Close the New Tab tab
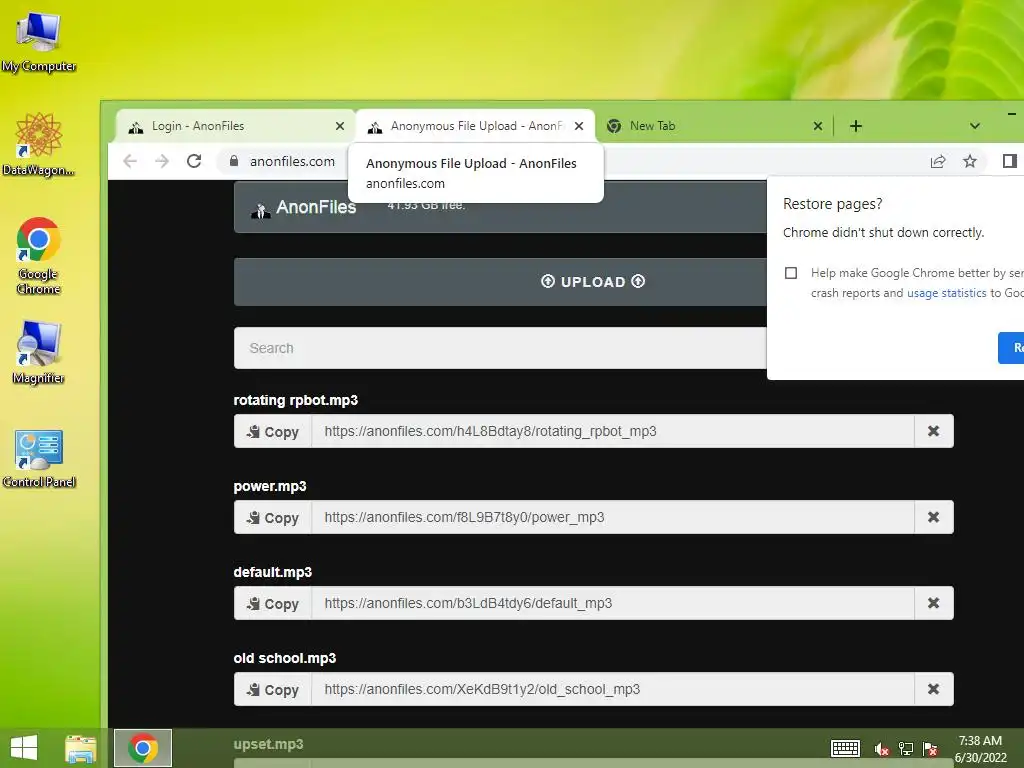Image resolution: width=1024 pixels, height=768 pixels. 818,126
